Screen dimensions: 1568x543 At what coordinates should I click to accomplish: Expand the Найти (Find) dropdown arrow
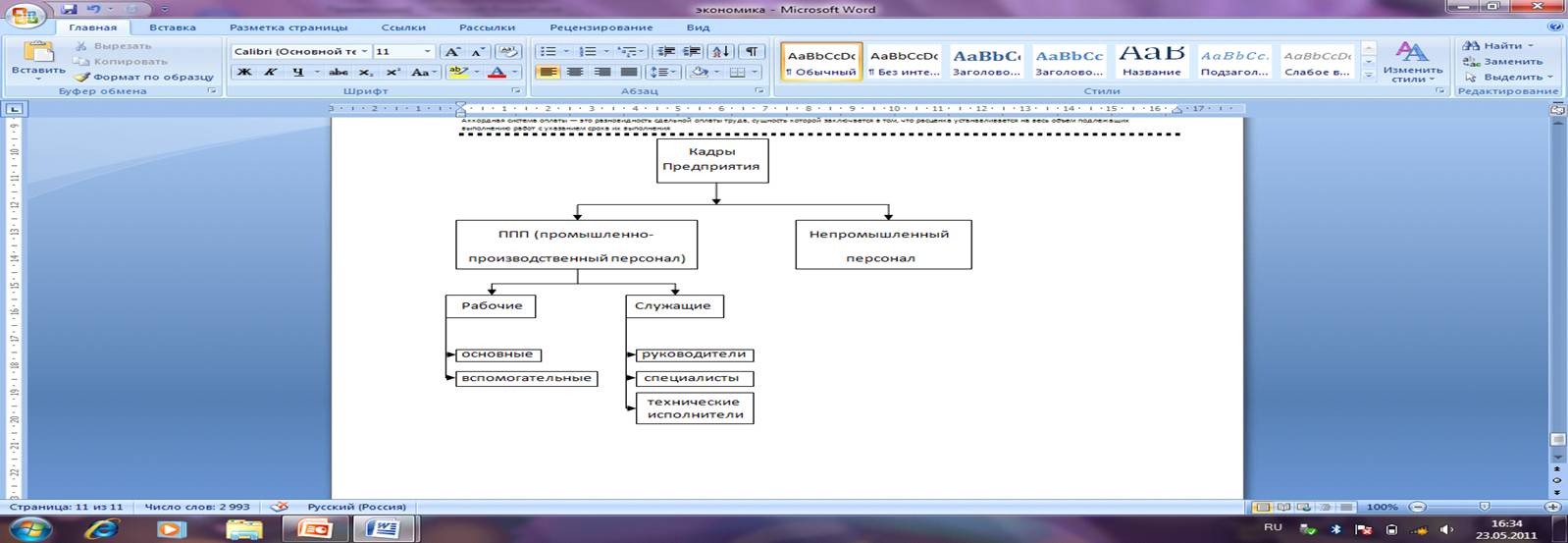(x=1530, y=46)
